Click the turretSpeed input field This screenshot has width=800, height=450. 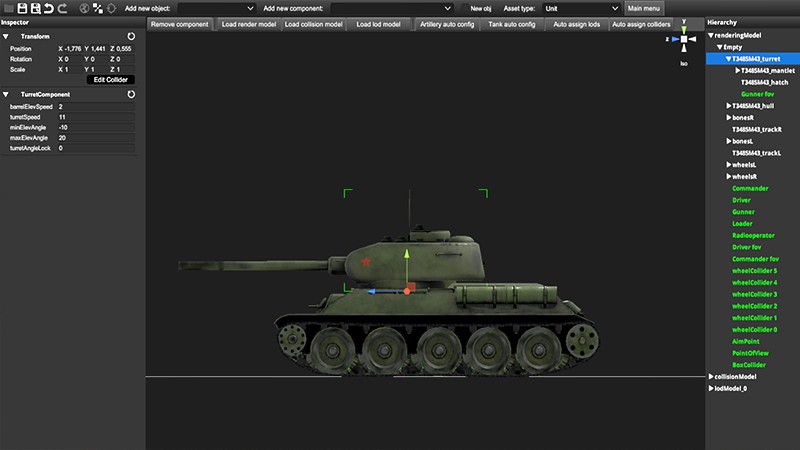[x=95, y=117]
